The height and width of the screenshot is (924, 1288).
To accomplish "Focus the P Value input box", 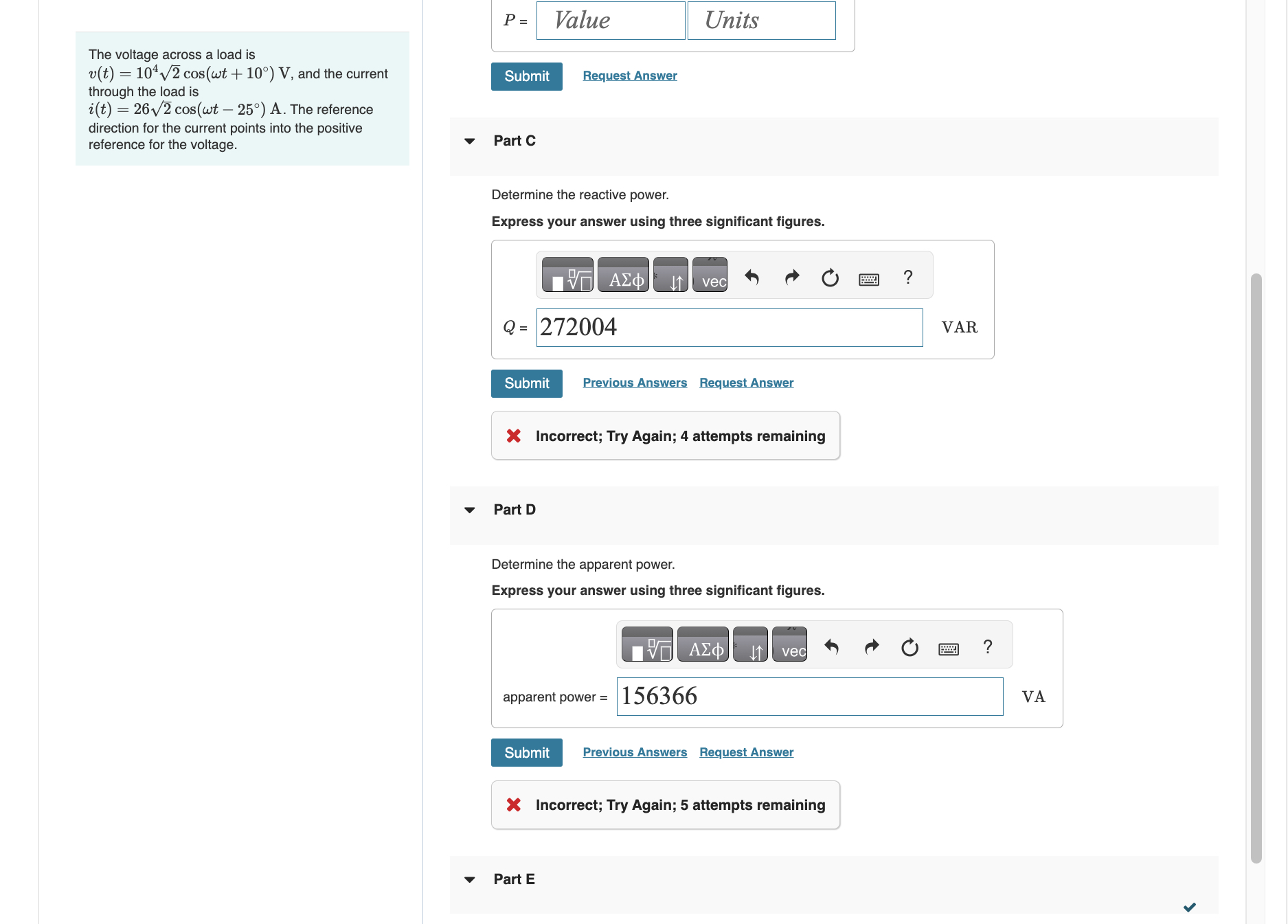I will (611, 21).
